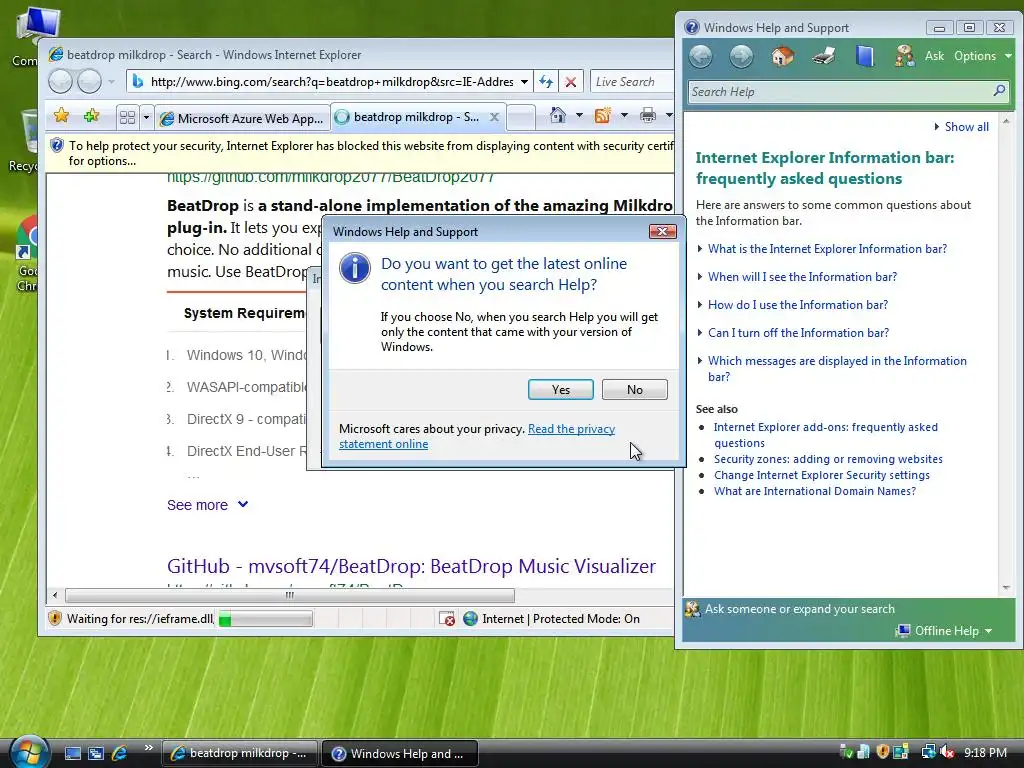
Task: Click the Ask icon in Help toolbar
Action: 904,56
